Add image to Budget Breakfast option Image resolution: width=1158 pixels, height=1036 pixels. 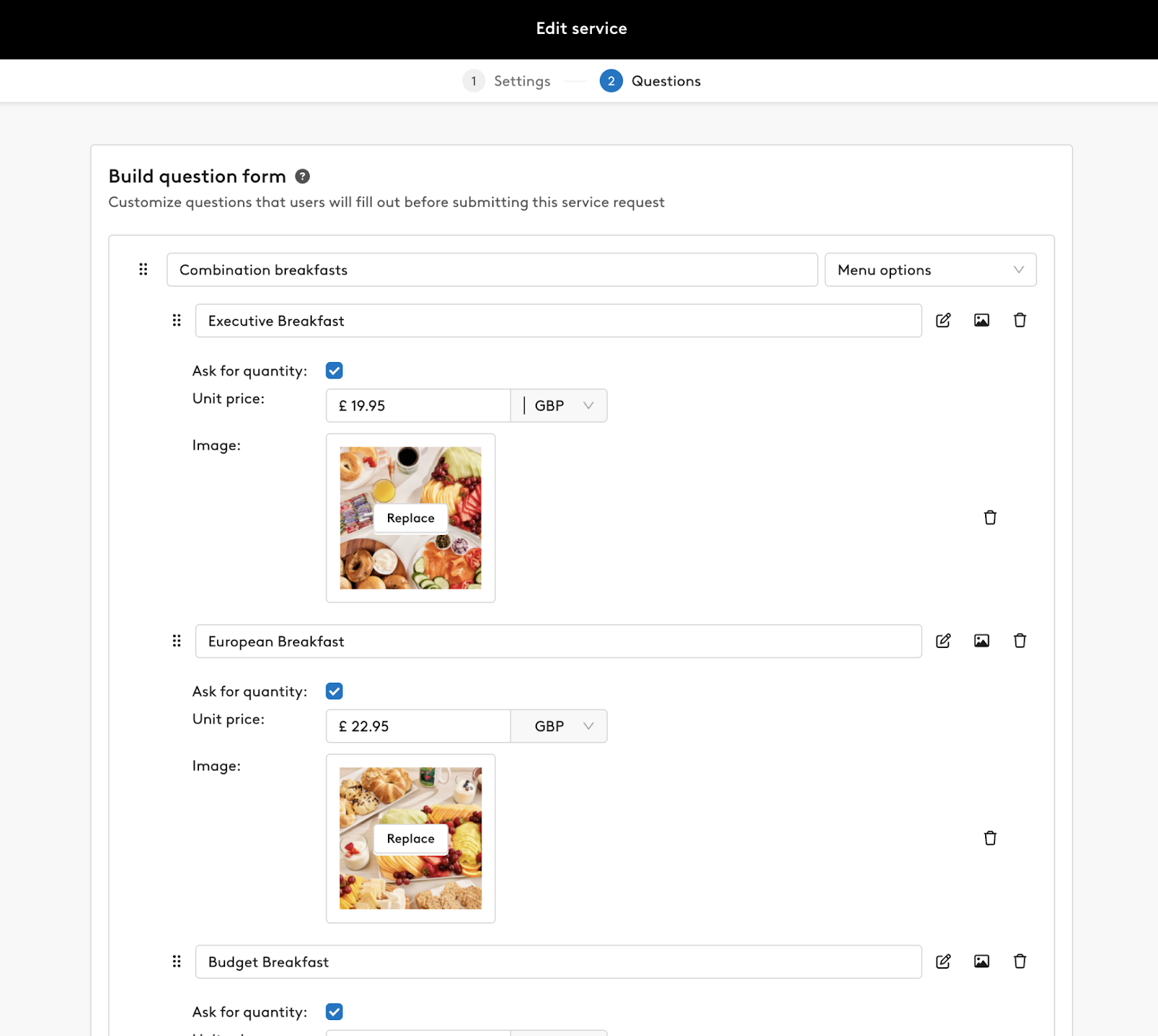click(x=981, y=961)
